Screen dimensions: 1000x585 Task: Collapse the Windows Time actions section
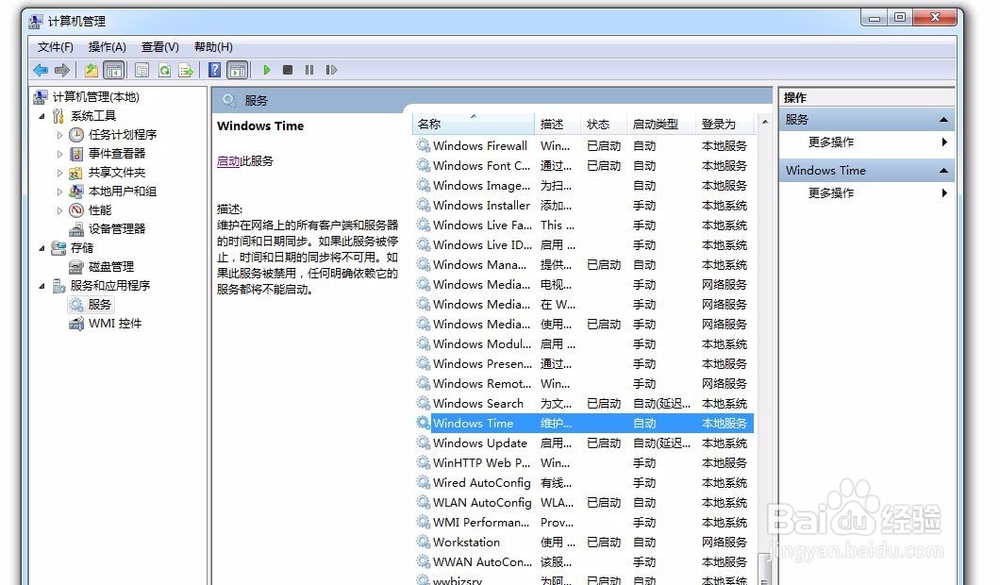(x=943, y=170)
